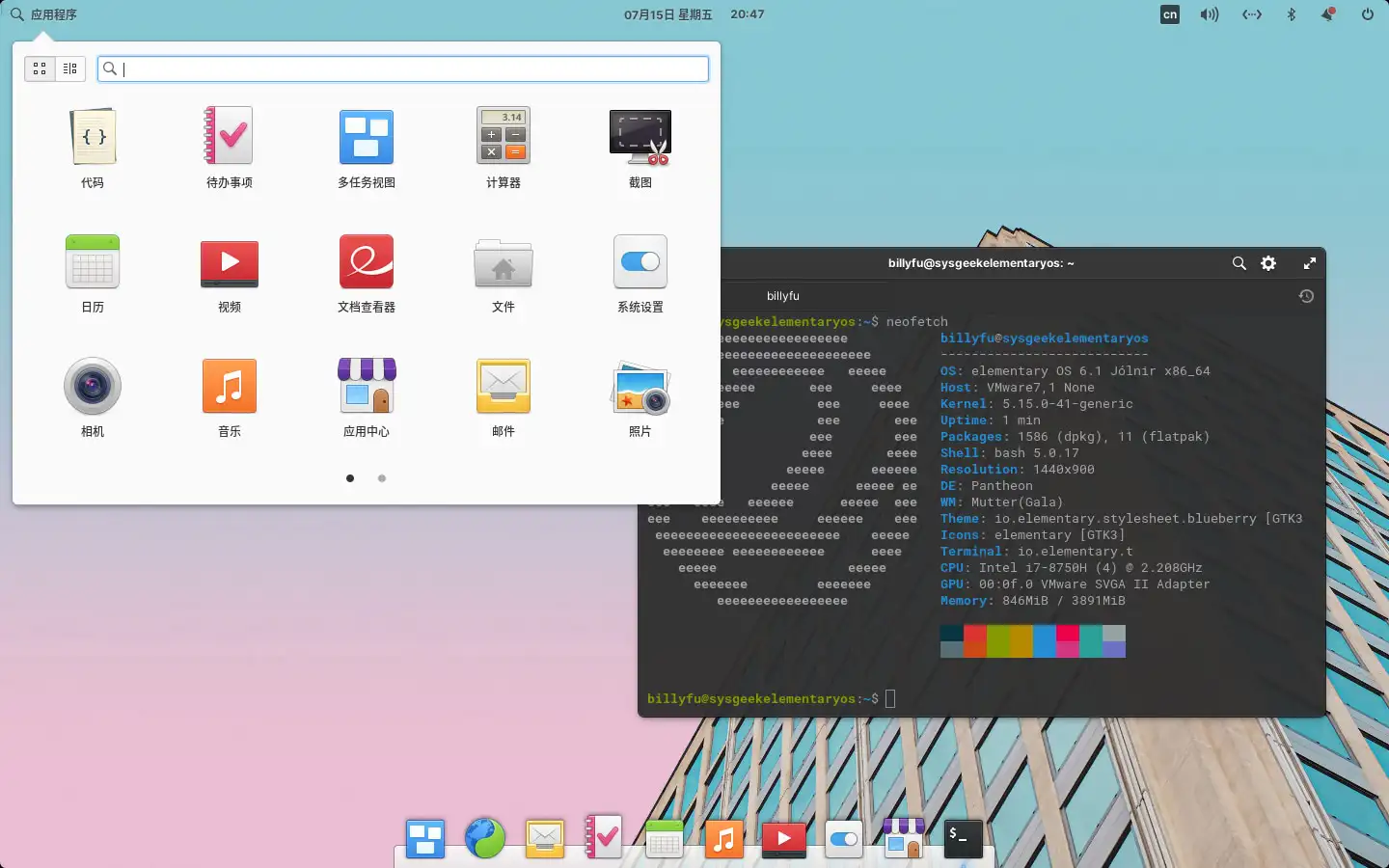Switch launcher to grid view
Screen dimensions: 1389x868
pyautogui.click(x=40, y=68)
